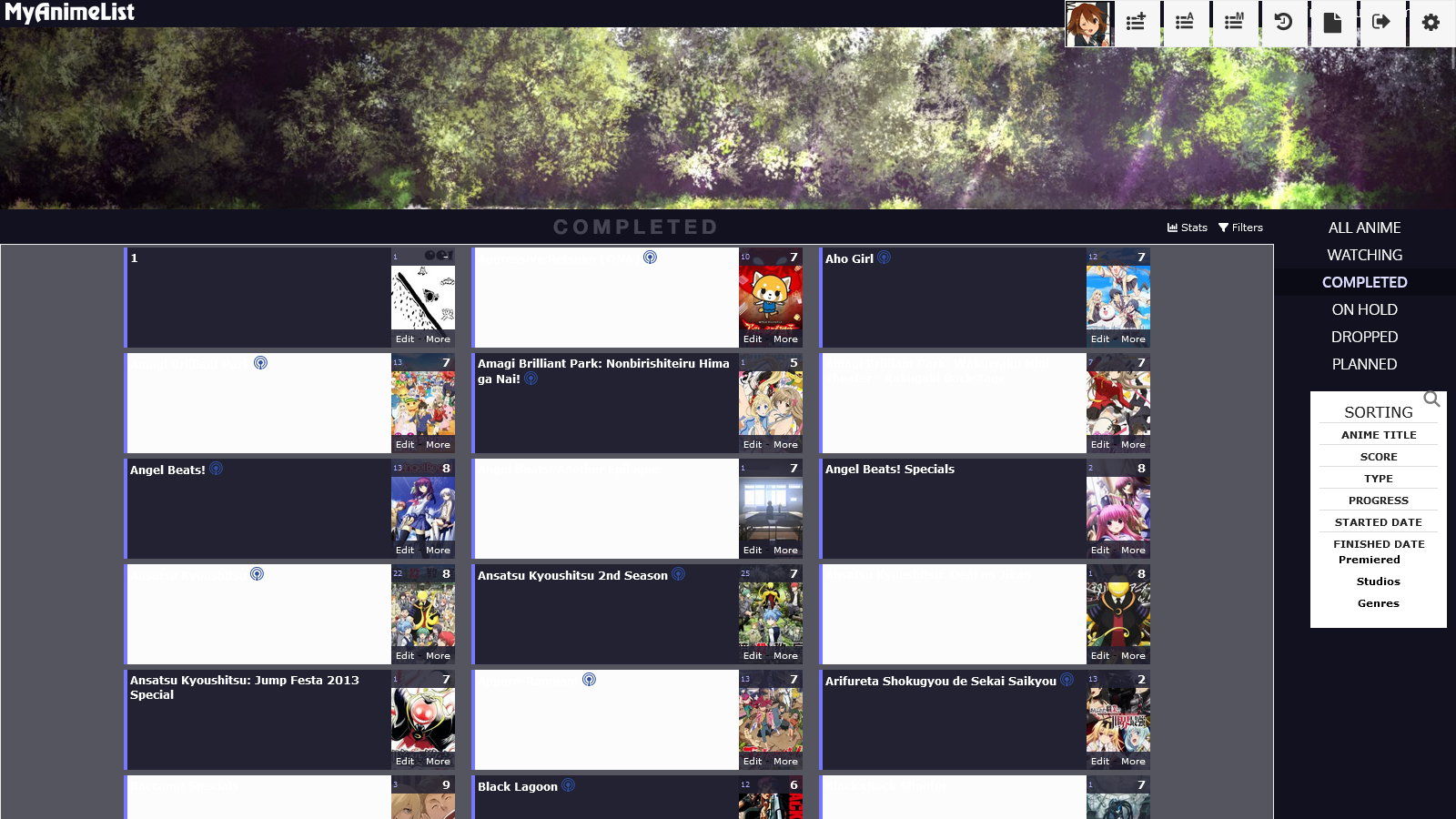Click the Arifureta cover thumbnail
The image size is (1456, 819).
1118,720
